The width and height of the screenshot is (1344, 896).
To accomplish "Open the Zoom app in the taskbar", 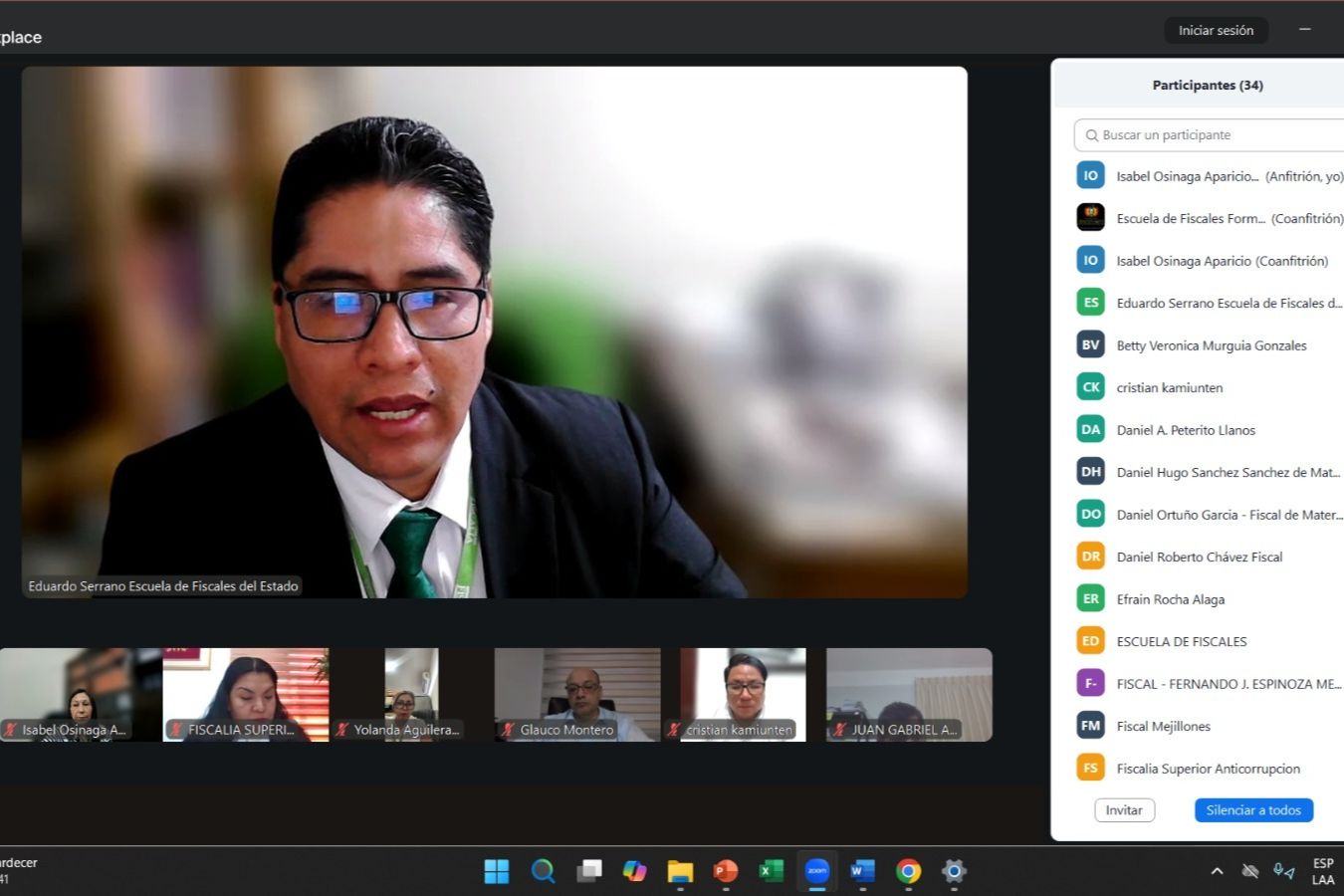I will pos(816,871).
